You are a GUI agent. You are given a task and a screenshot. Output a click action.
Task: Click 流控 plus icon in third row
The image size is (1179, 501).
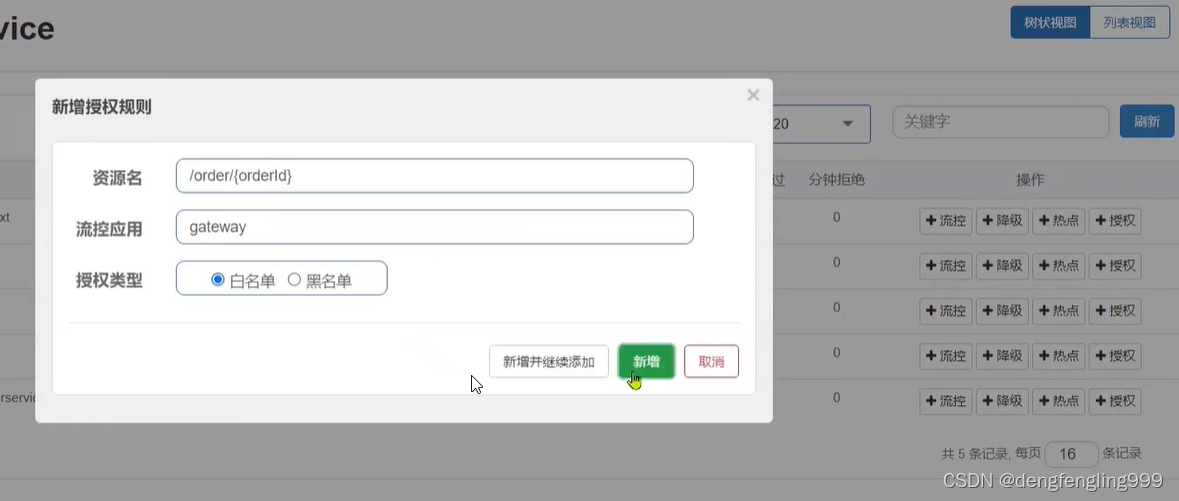click(931, 311)
